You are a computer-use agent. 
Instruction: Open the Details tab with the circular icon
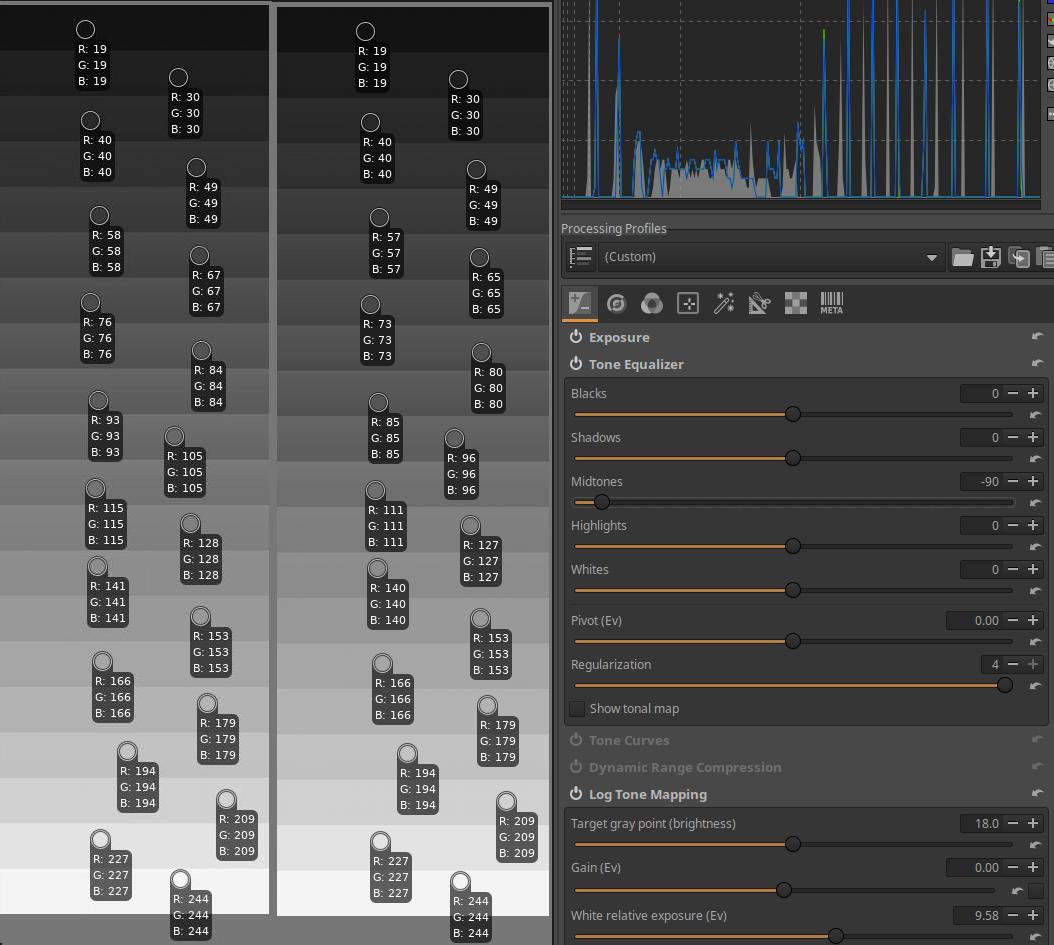(x=616, y=303)
